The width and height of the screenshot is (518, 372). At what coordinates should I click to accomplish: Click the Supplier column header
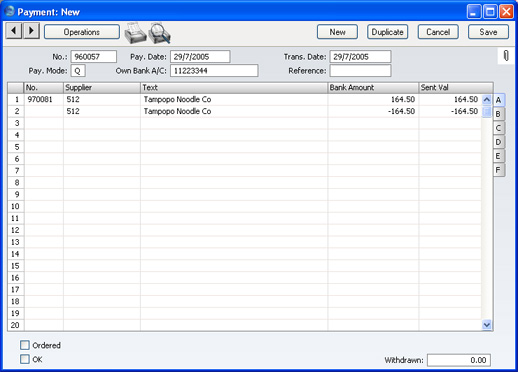(102, 88)
